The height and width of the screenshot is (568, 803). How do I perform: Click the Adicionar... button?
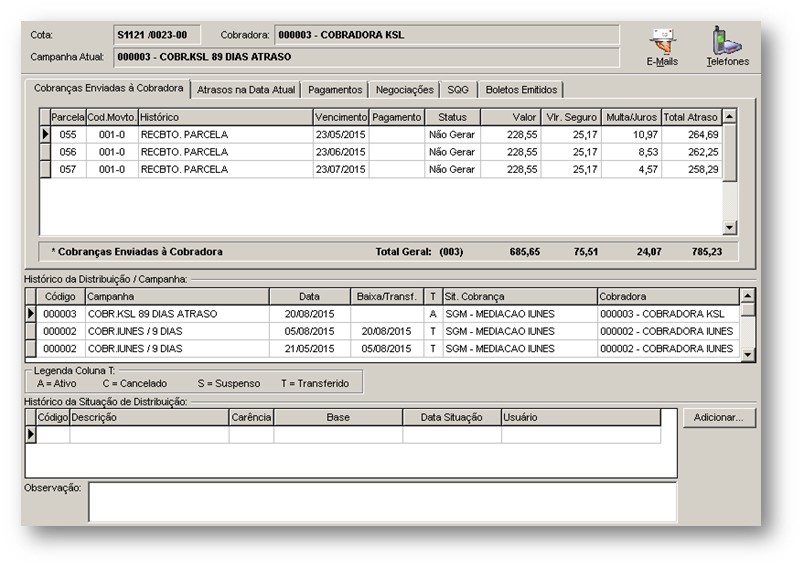719,417
